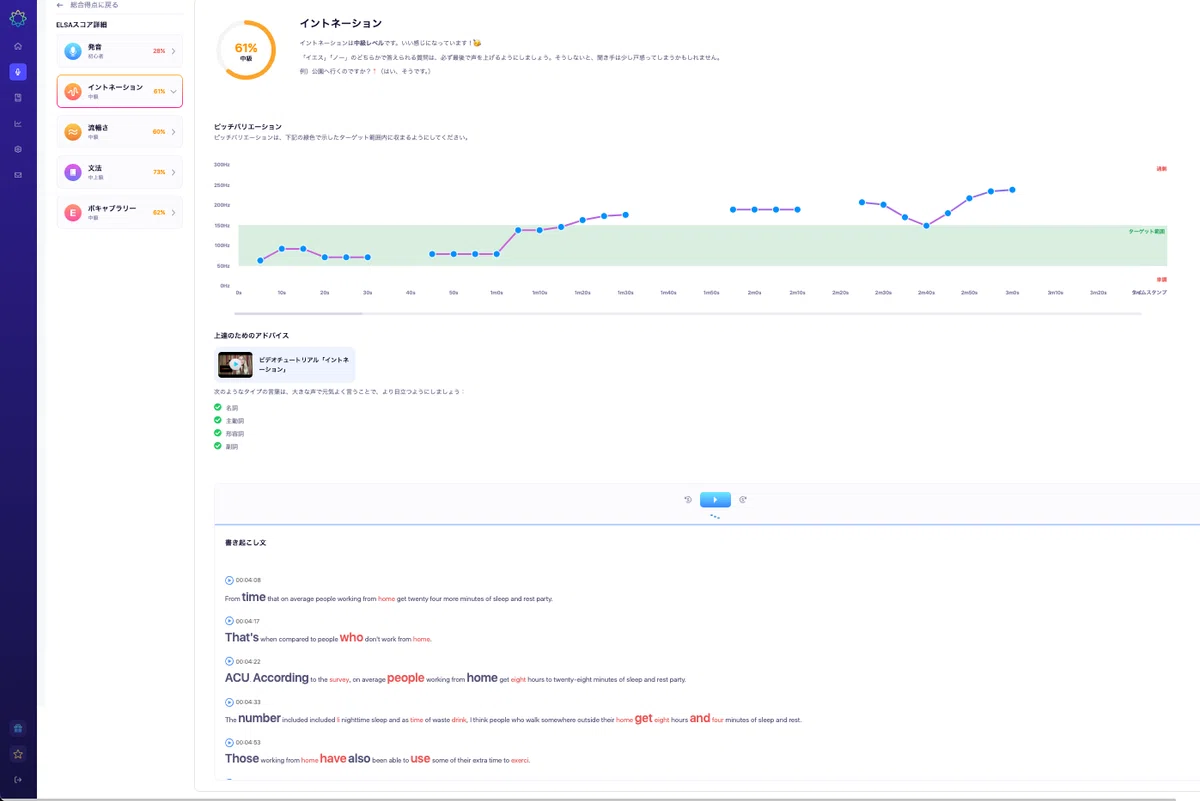Viewport: 1200px width, 801px height.
Task: Click the red word 'survey' in transcript
Action: (339, 680)
